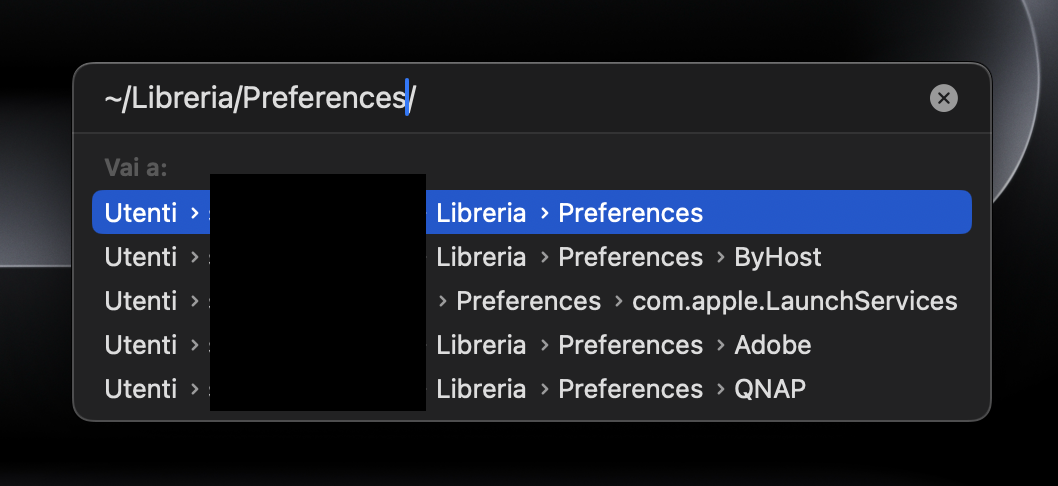Click the chevron right before ByHost
This screenshot has height=486, width=1058.
point(719,258)
